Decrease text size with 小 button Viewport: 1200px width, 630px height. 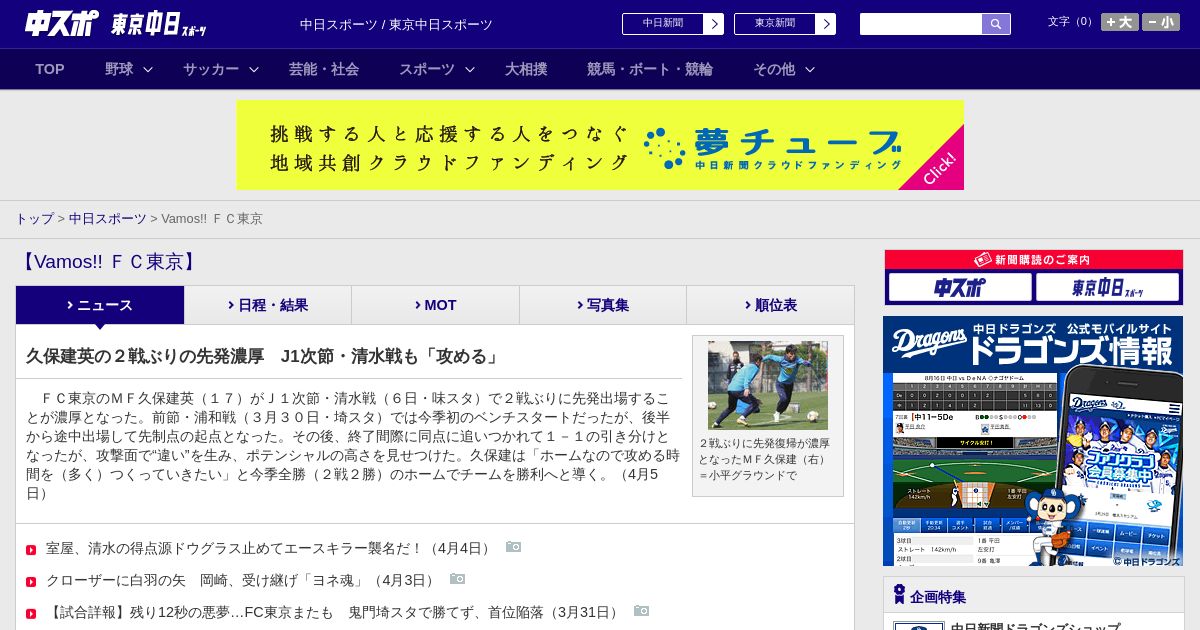pos(1161,22)
